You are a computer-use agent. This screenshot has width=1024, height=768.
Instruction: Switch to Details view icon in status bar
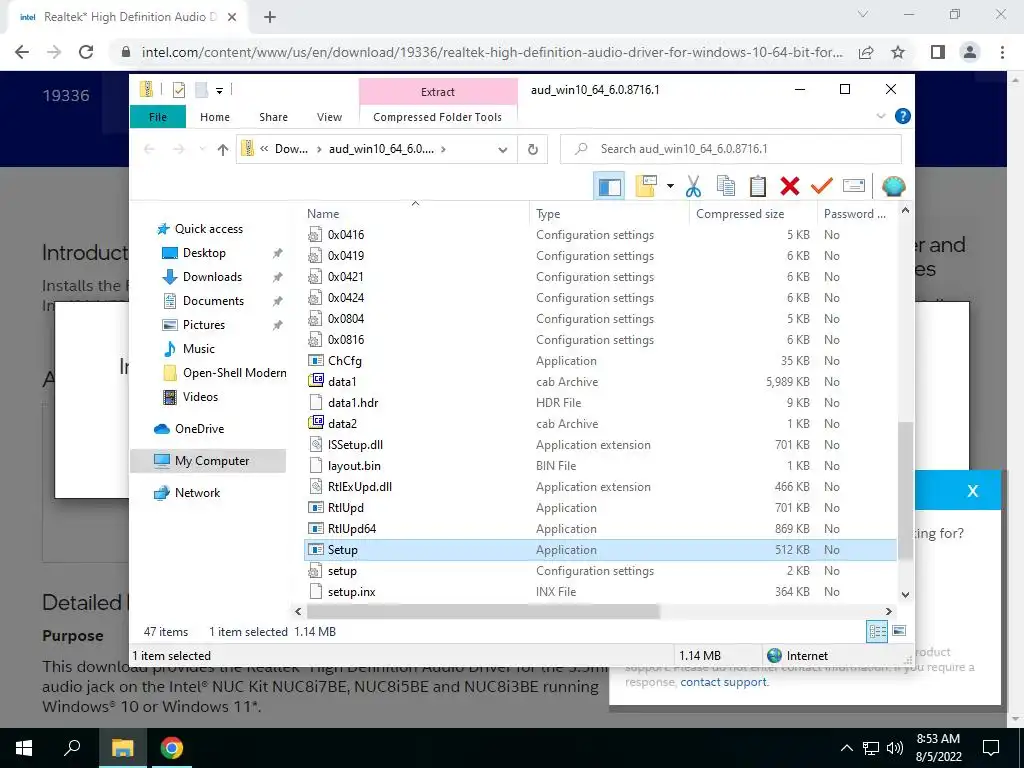pyautogui.click(x=877, y=631)
